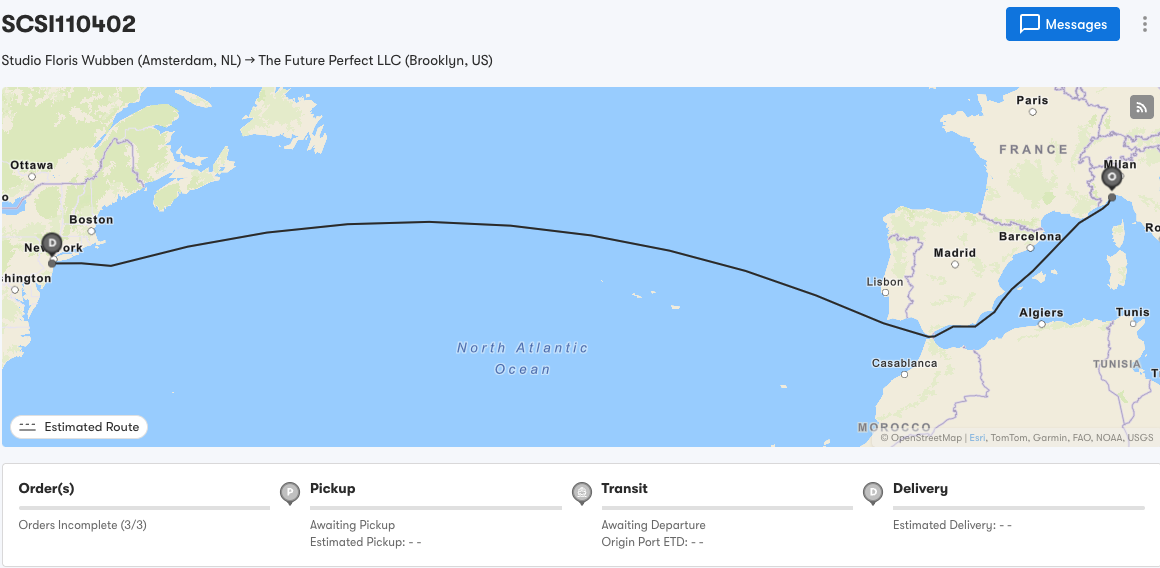The width and height of the screenshot is (1160, 568).
Task: Select the Pickup section heading
Action: [333, 489]
